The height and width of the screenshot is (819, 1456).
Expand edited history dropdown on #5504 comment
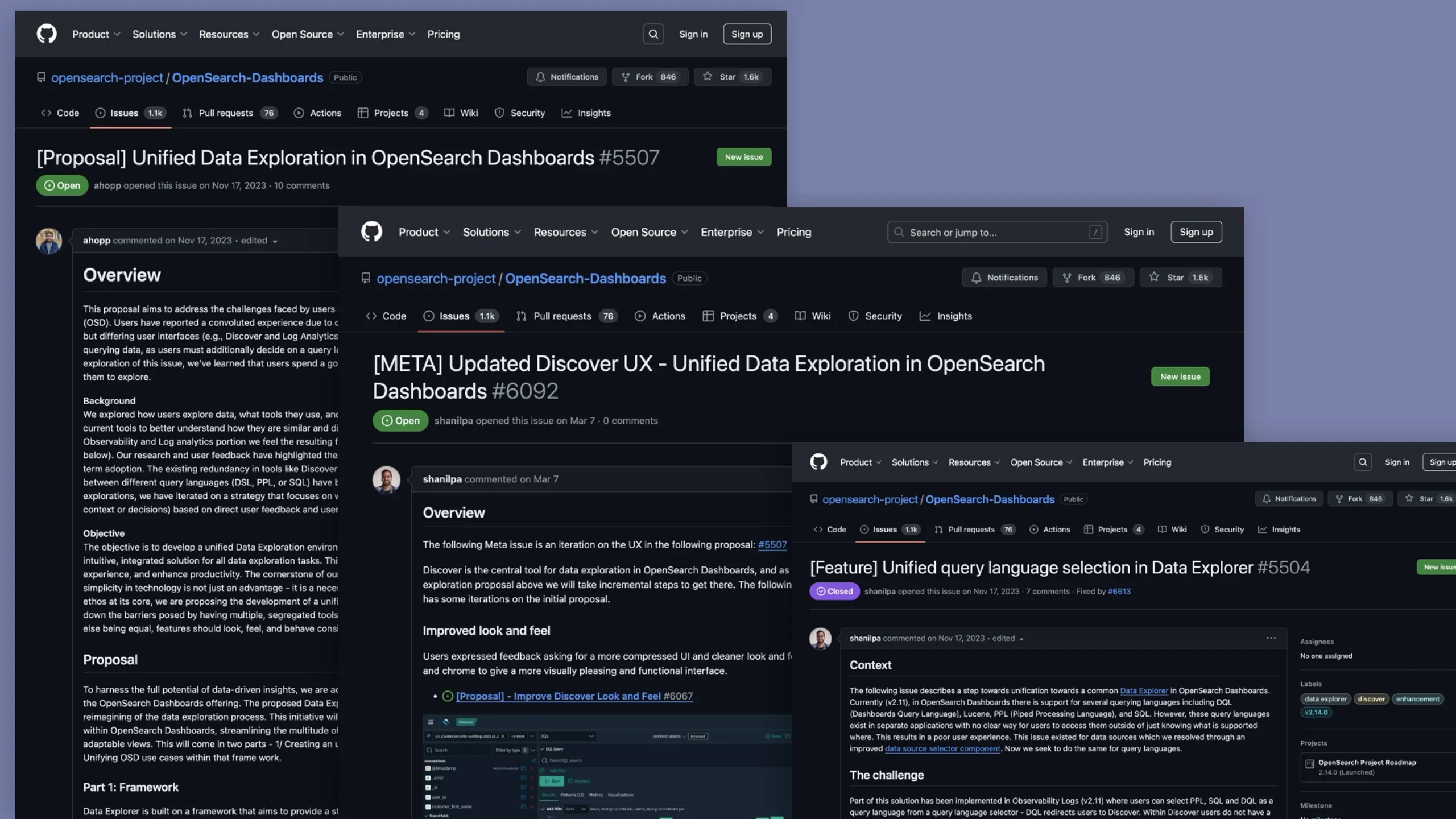click(x=1008, y=638)
